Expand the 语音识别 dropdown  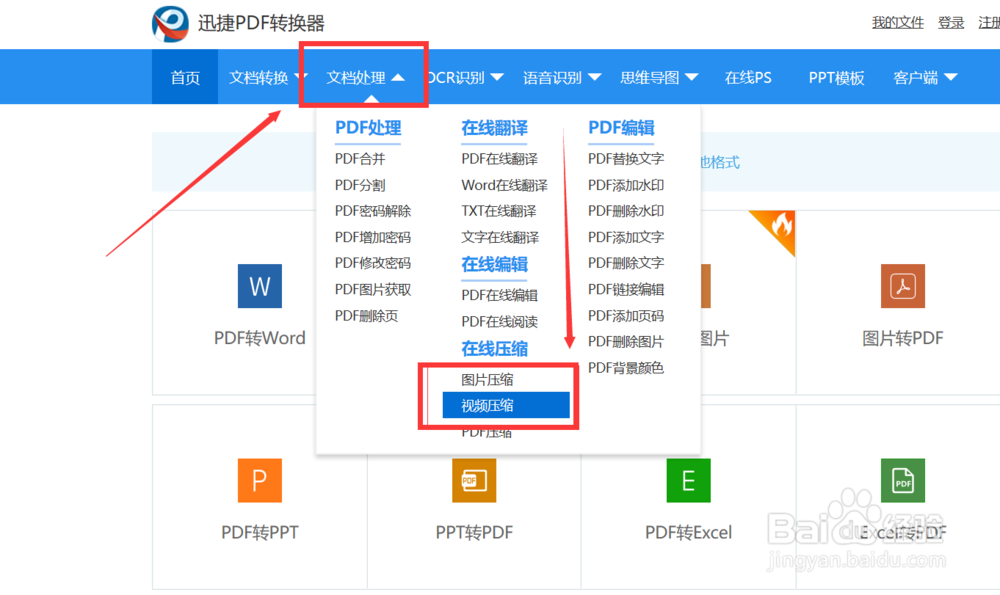pyautogui.click(x=562, y=78)
